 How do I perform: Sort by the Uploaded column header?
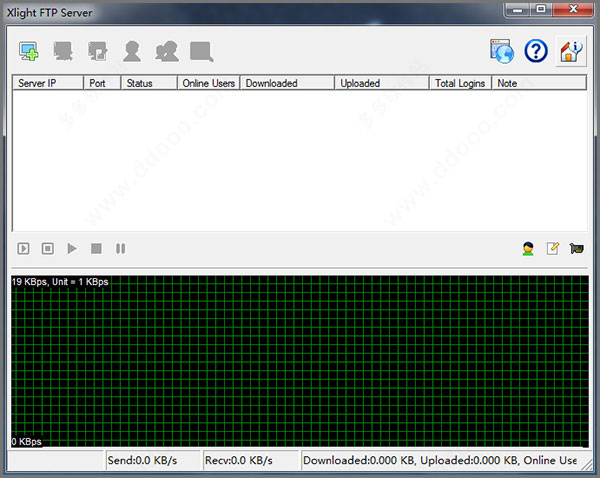click(x=382, y=83)
